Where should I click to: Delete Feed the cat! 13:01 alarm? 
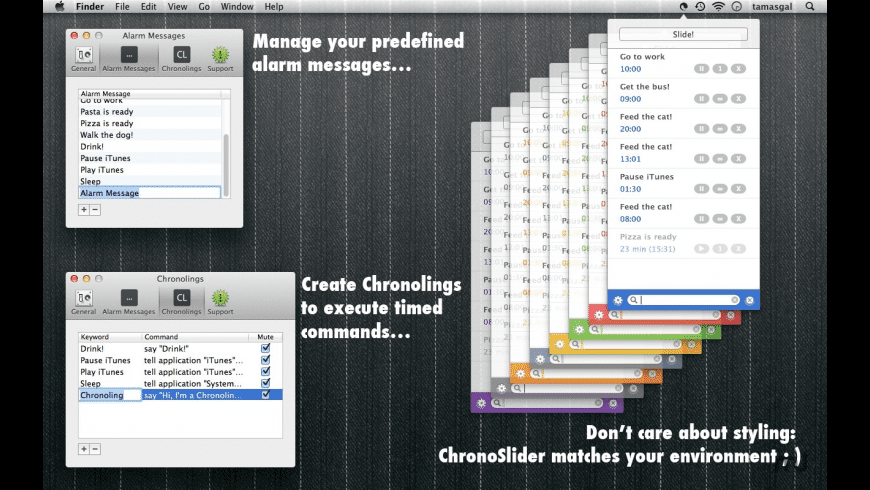(738, 159)
